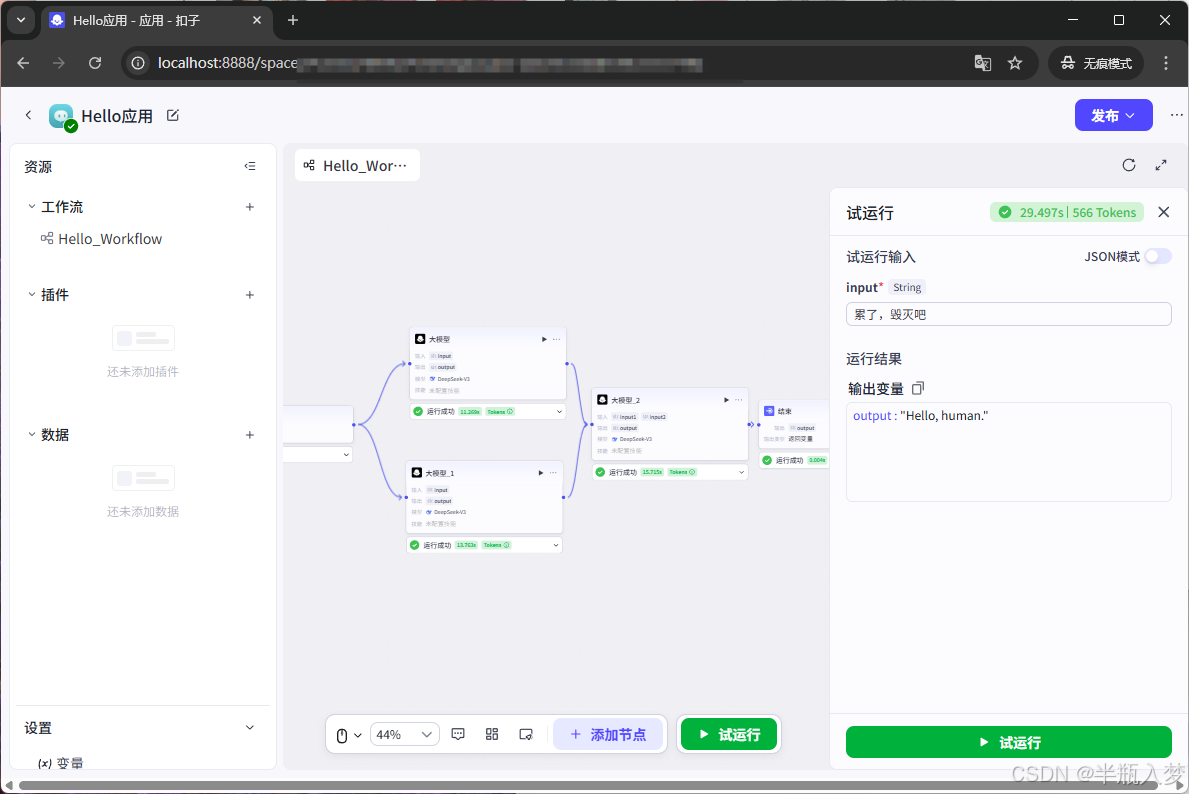Collapse the 插件 section
This screenshot has width=1189, height=794.
coord(32,295)
